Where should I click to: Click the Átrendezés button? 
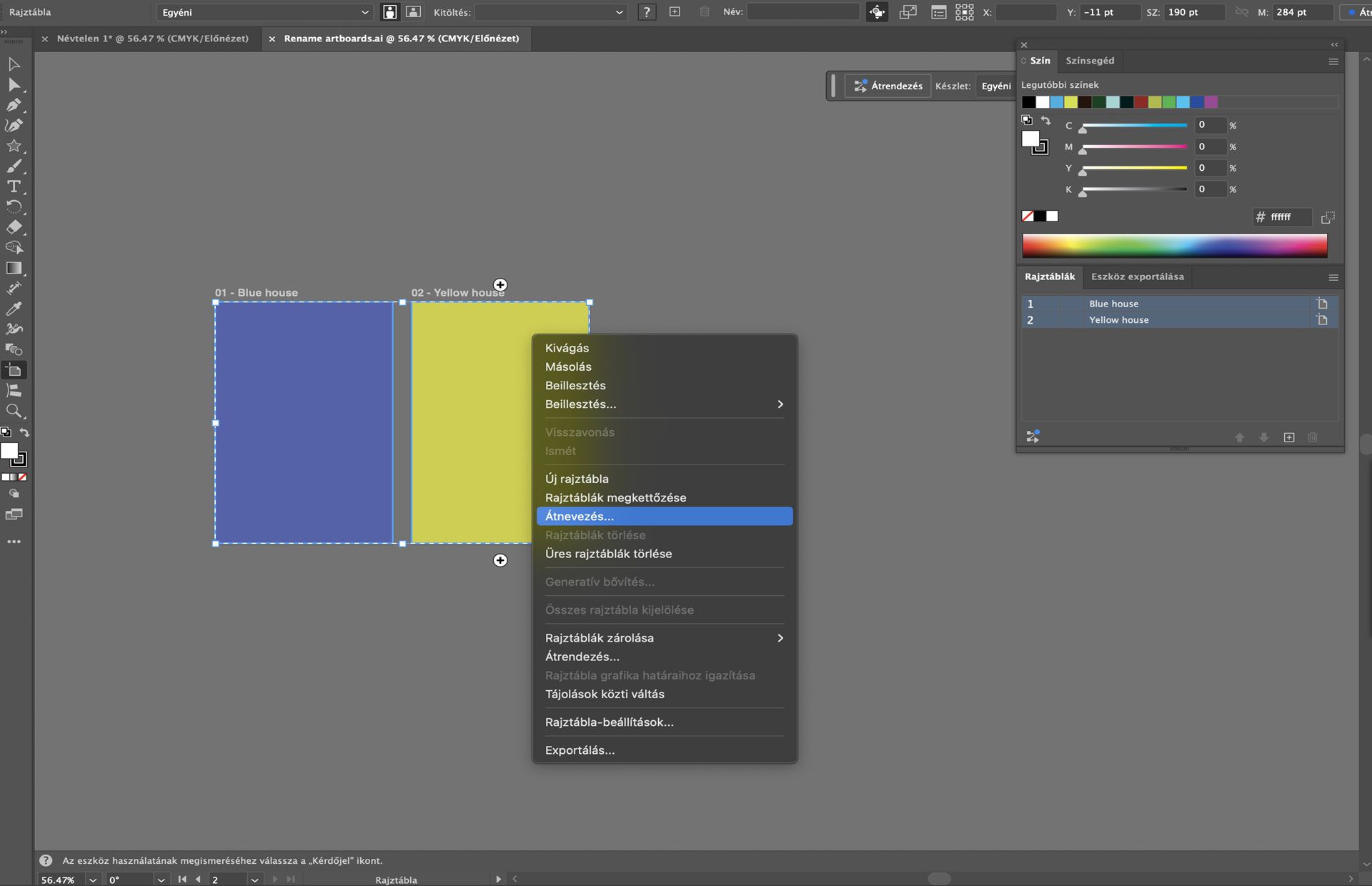(x=888, y=86)
